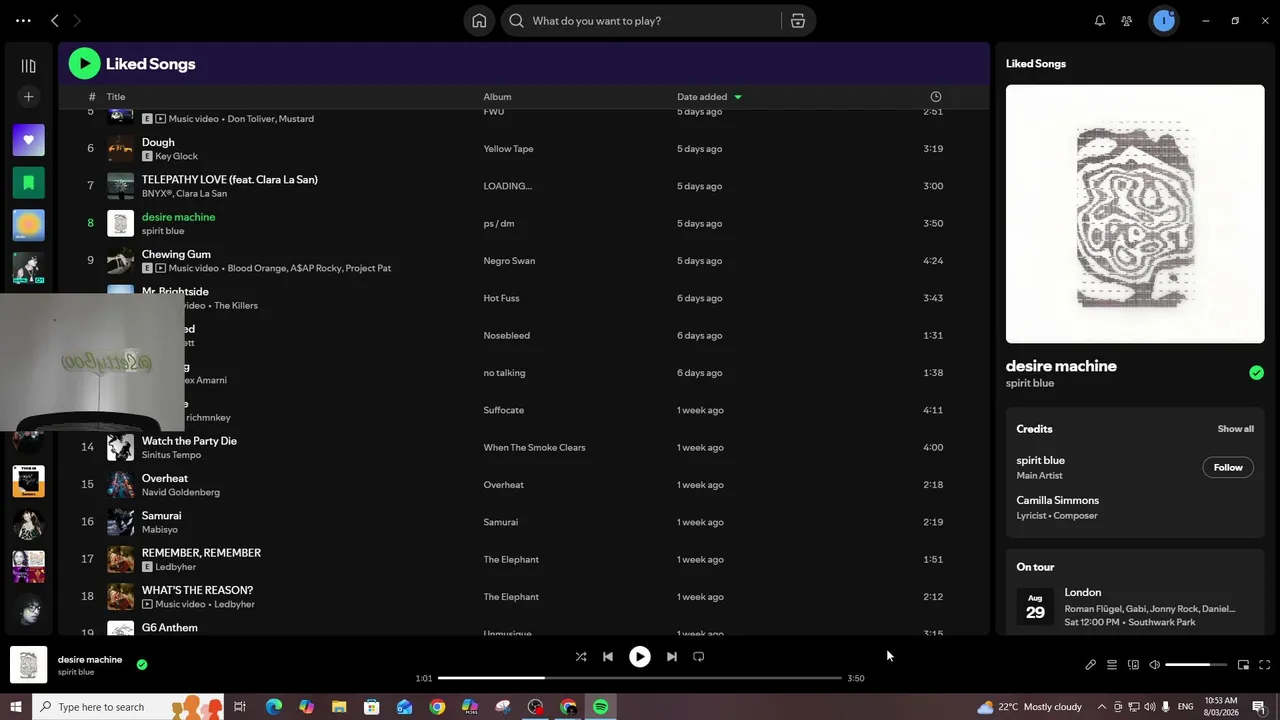Skip to next track
The height and width of the screenshot is (720, 1280).
tap(672, 657)
